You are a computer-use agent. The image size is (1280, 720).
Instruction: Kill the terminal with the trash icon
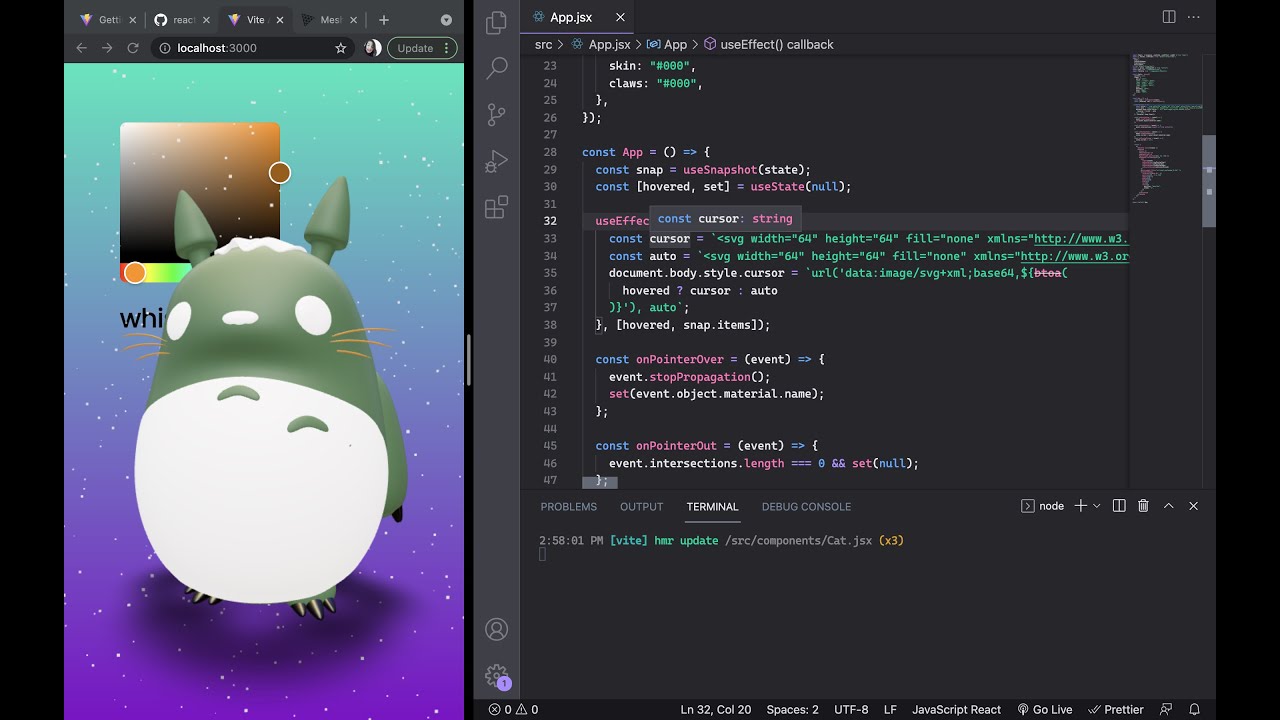click(1143, 506)
